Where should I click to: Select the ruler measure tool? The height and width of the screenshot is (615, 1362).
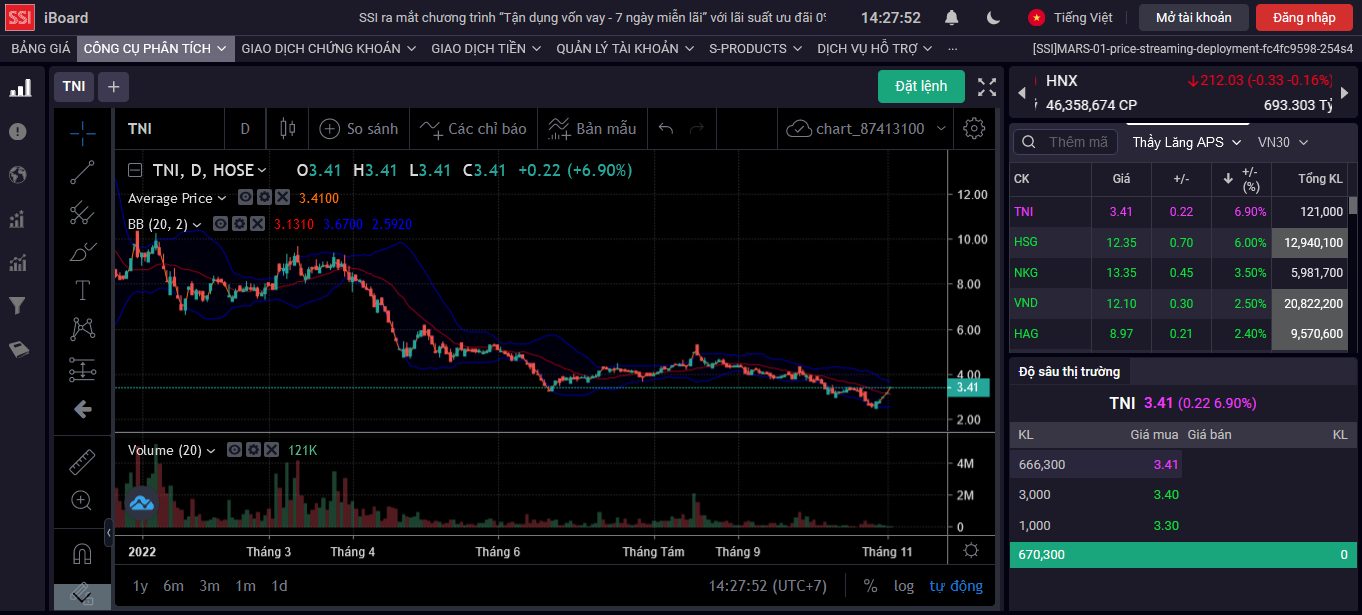click(x=83, y=462)
